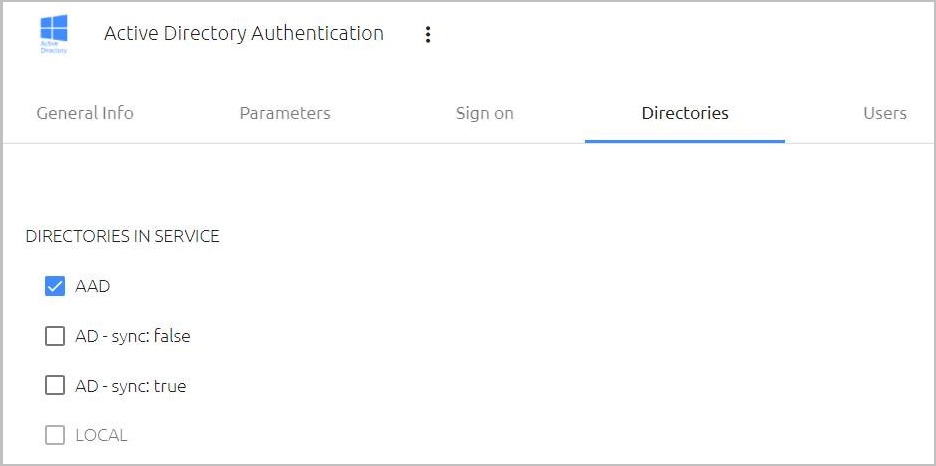The height and width of the screenshot is (466, 936).
Task: Open the three-dot more options menu
Action: pos(427,35)
